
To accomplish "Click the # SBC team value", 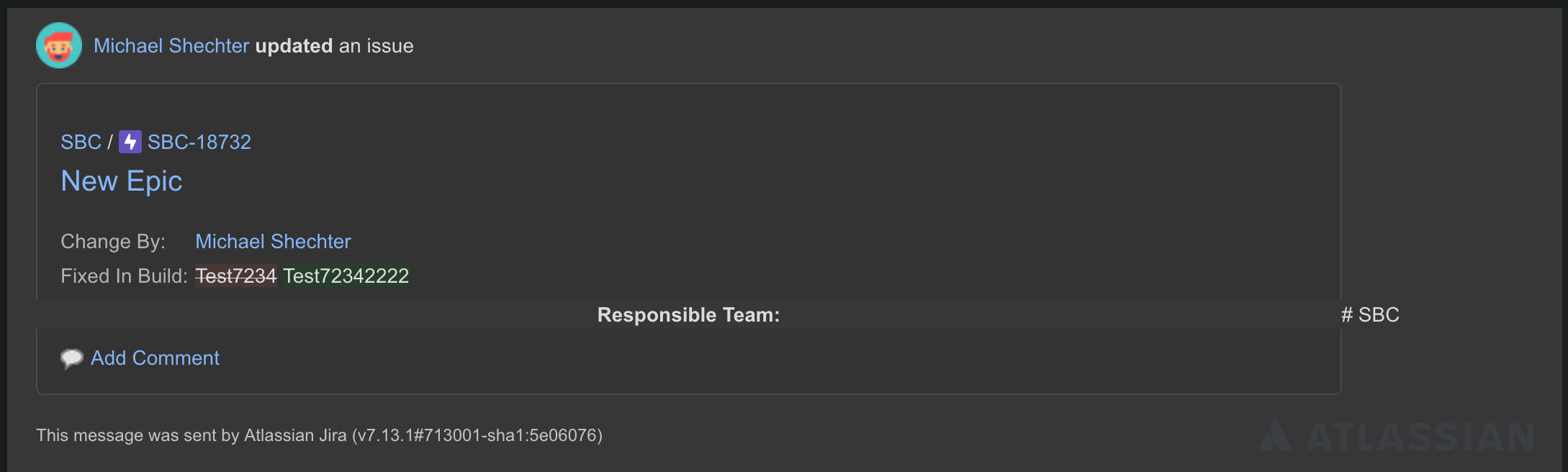I will [x=1370, y=314].
